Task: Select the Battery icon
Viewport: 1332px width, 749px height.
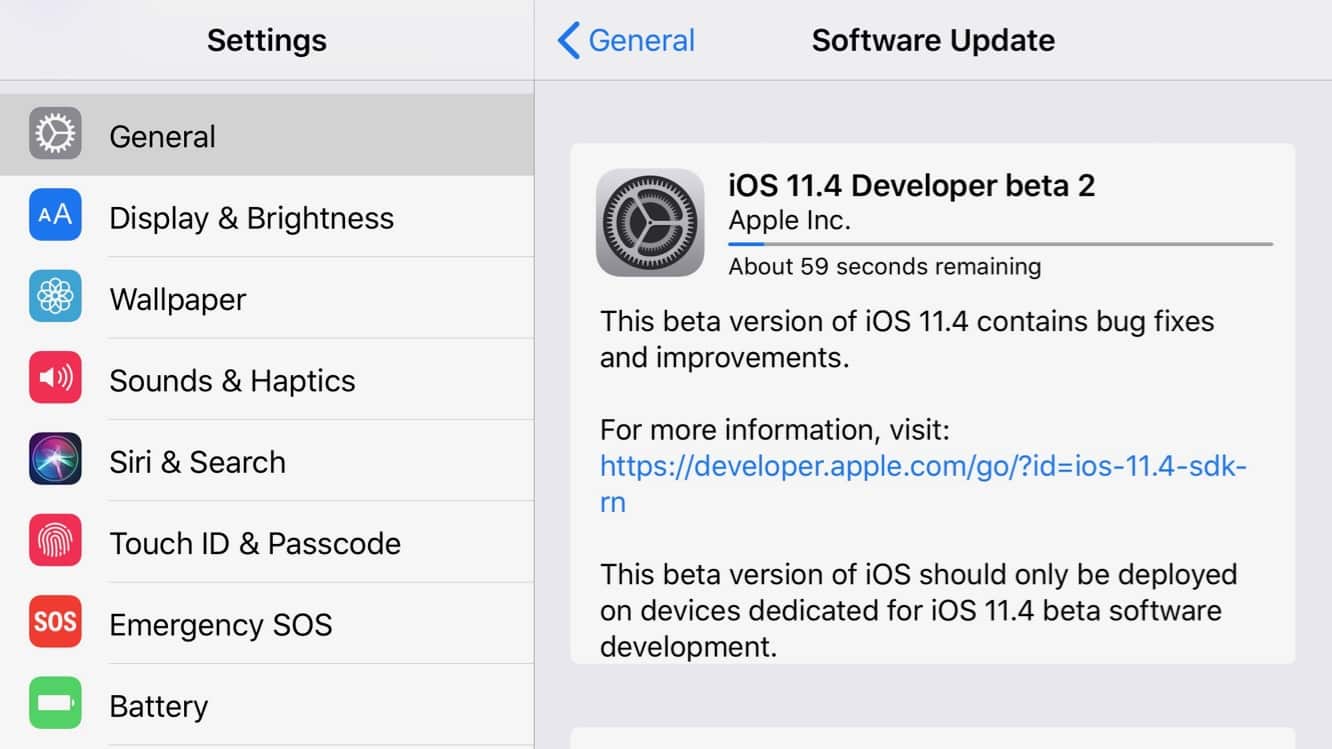Action: point(55,704)
